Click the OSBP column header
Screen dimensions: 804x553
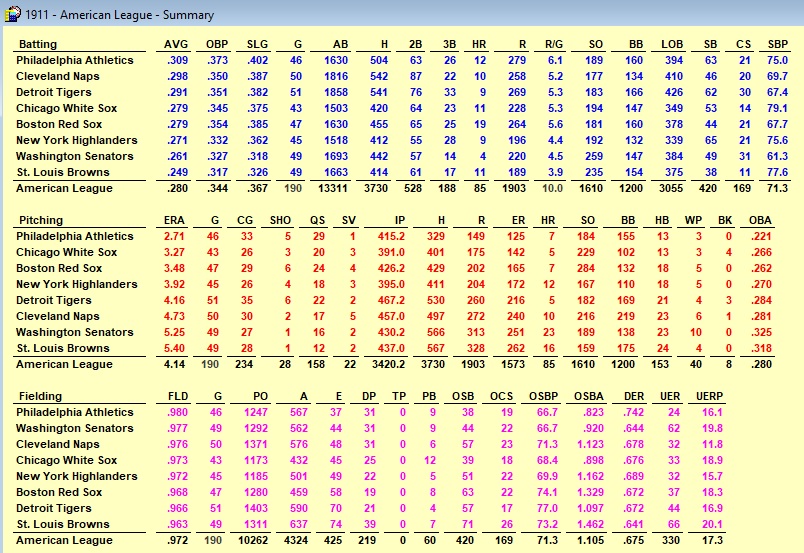point(543,396)
